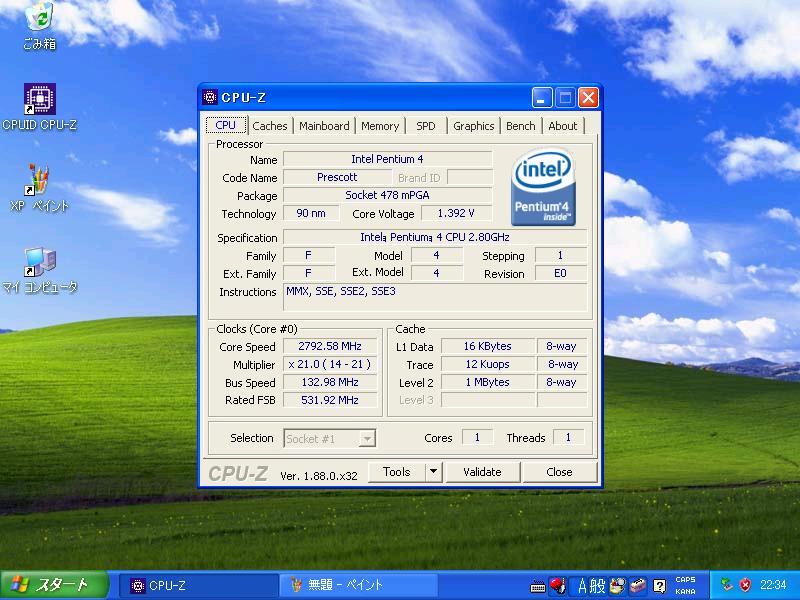Open the スタート menu button
The width and height of the screenshot is (800, 600).
click(x=50, y=585)
